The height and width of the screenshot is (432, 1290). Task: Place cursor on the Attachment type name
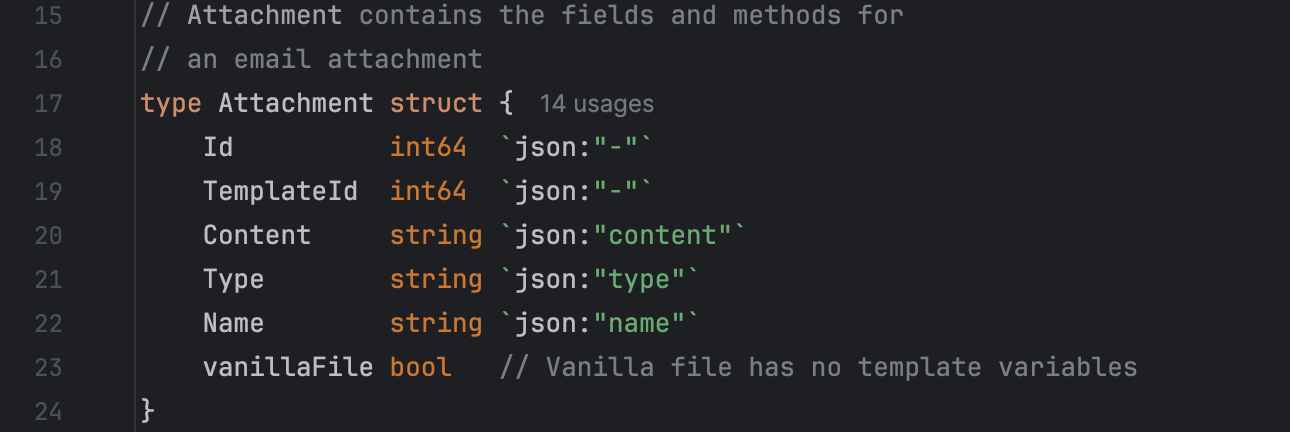click(x=295, y=104)
